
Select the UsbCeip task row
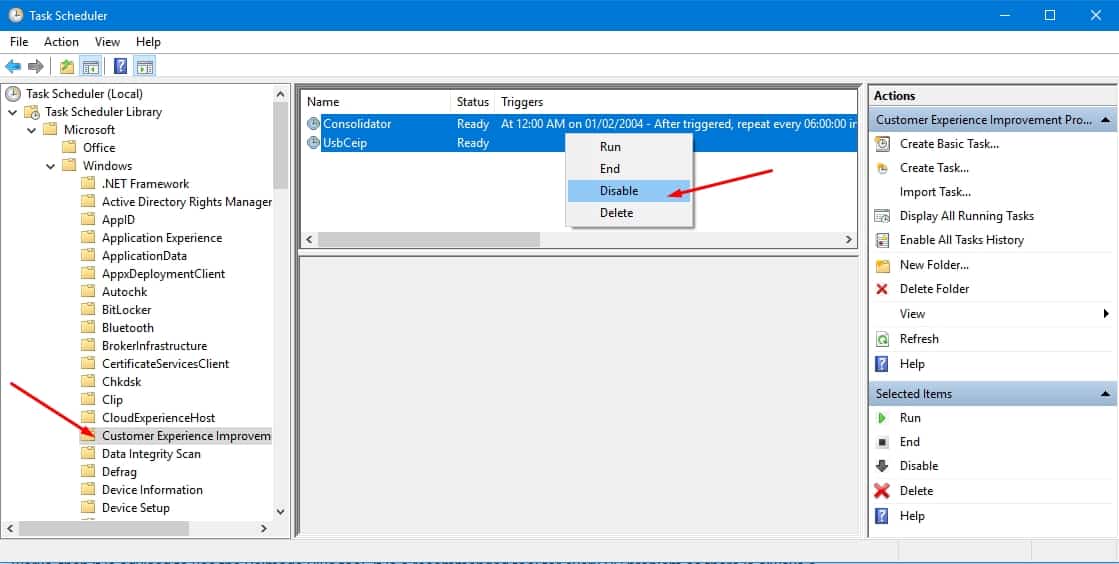(x=579, y=143)
